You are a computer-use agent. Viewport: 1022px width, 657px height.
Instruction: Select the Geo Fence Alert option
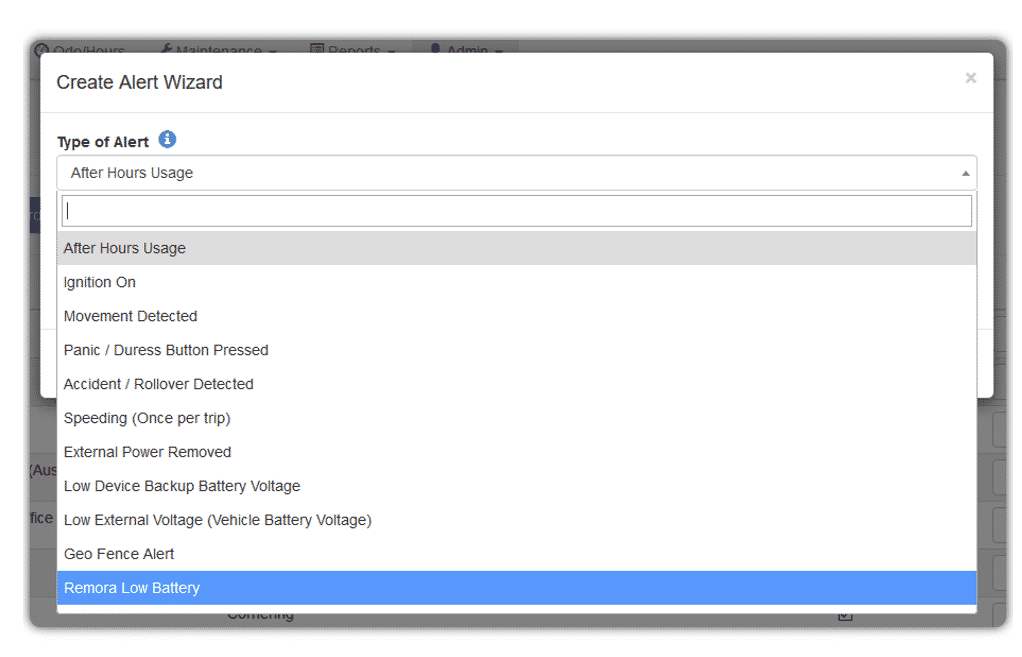click(119, 554)
